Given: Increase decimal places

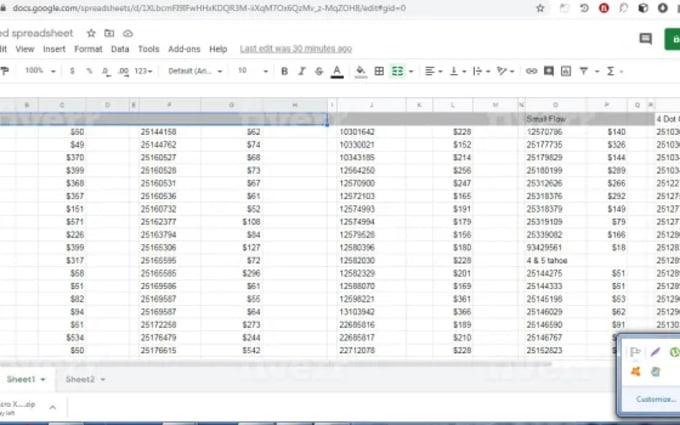Looking at the screenshot, I should pos(123,71).
